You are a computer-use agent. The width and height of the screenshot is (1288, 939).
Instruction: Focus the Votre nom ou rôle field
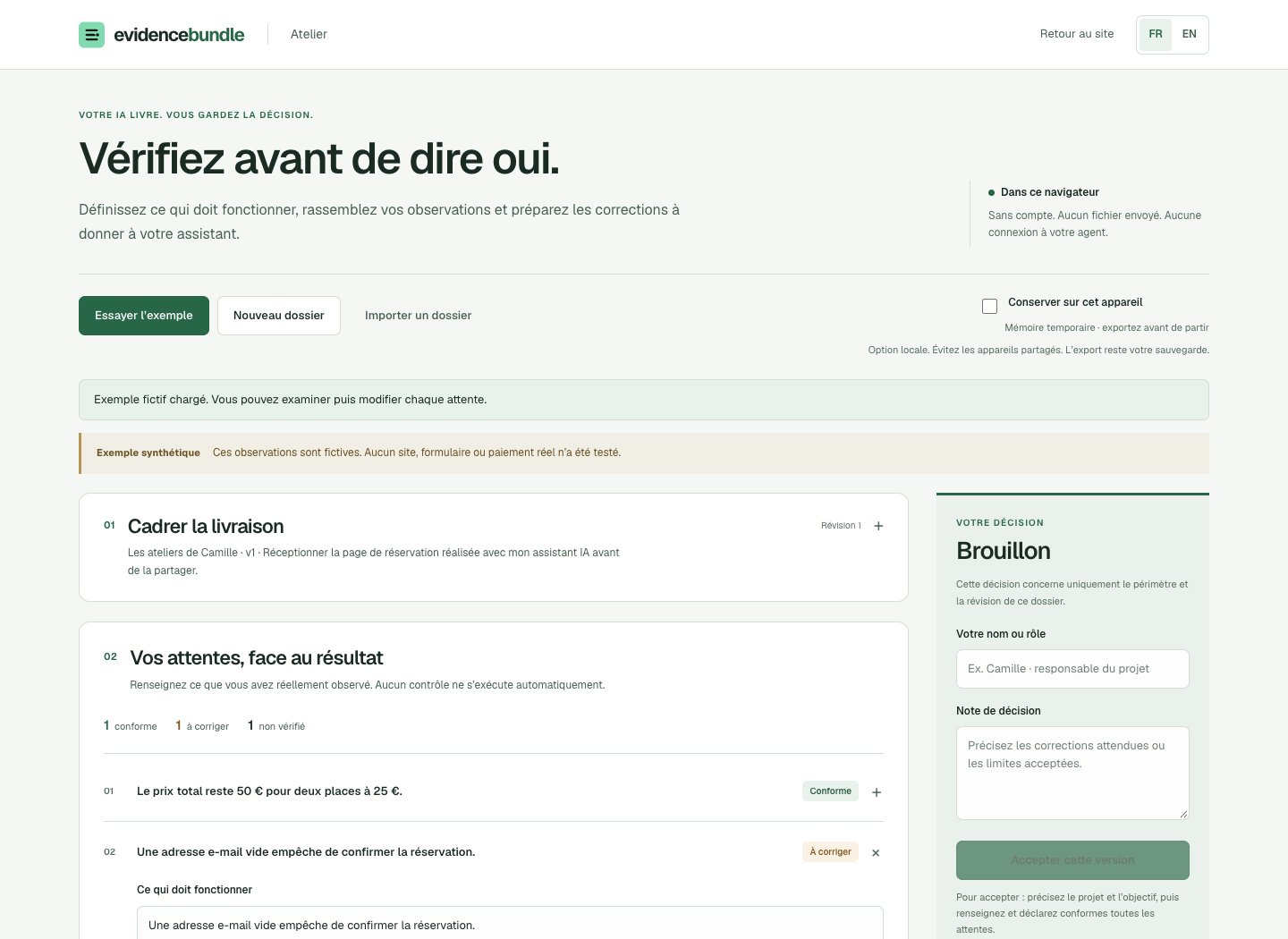pos(1072,669)
